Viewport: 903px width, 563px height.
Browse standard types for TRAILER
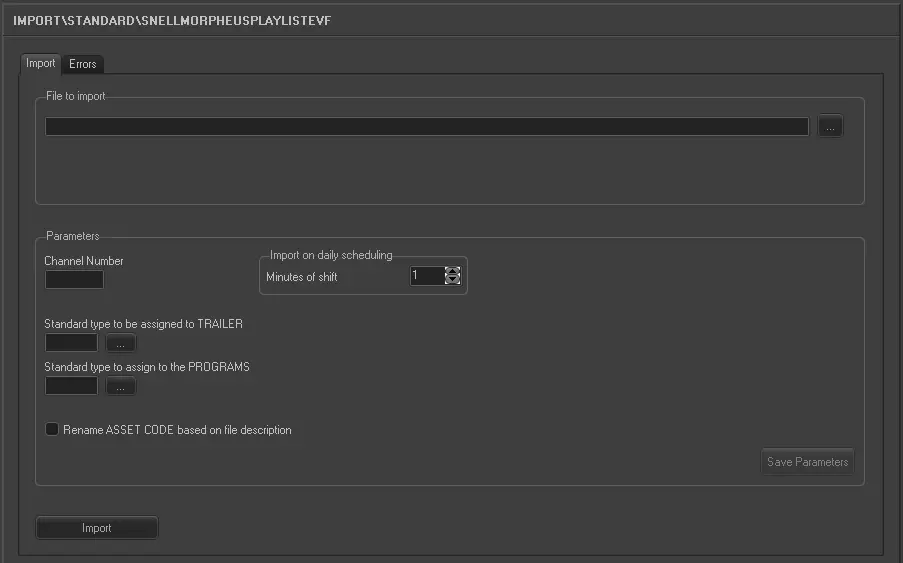(x=120, y=343)
